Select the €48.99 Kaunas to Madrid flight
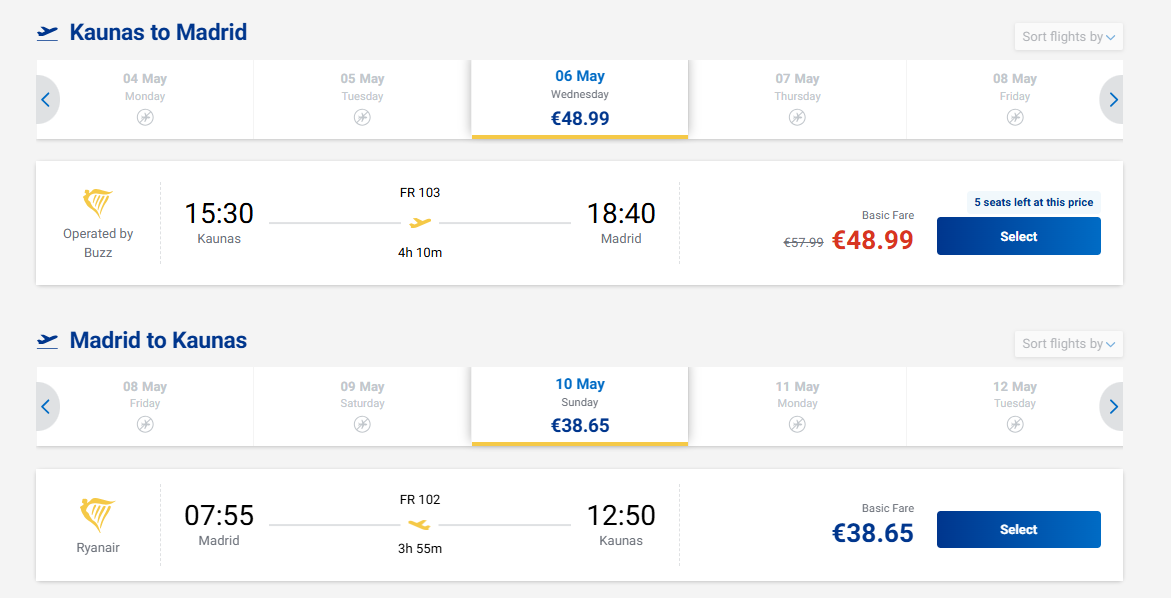Image resolution: width=1171 pixels, height=598 pixels. (x=1018, y=237)
